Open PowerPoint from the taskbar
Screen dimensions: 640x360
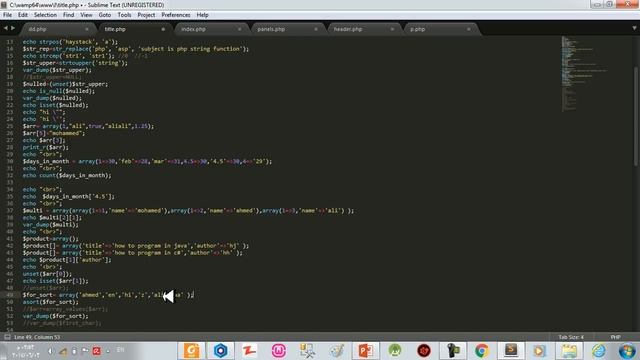tap(365, 351)
